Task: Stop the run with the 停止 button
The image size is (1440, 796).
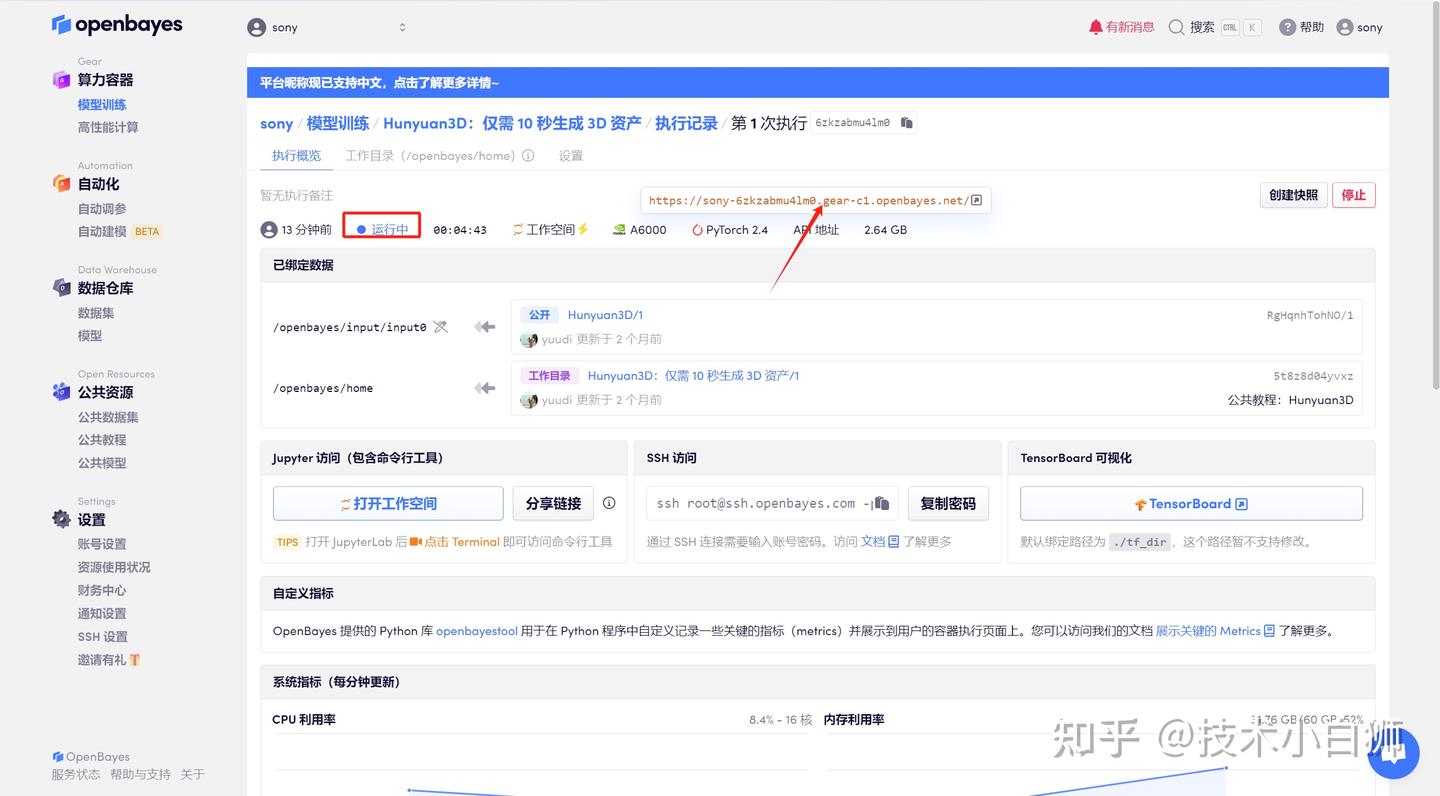Action: pyautogui.click(x=1353, y=195)
